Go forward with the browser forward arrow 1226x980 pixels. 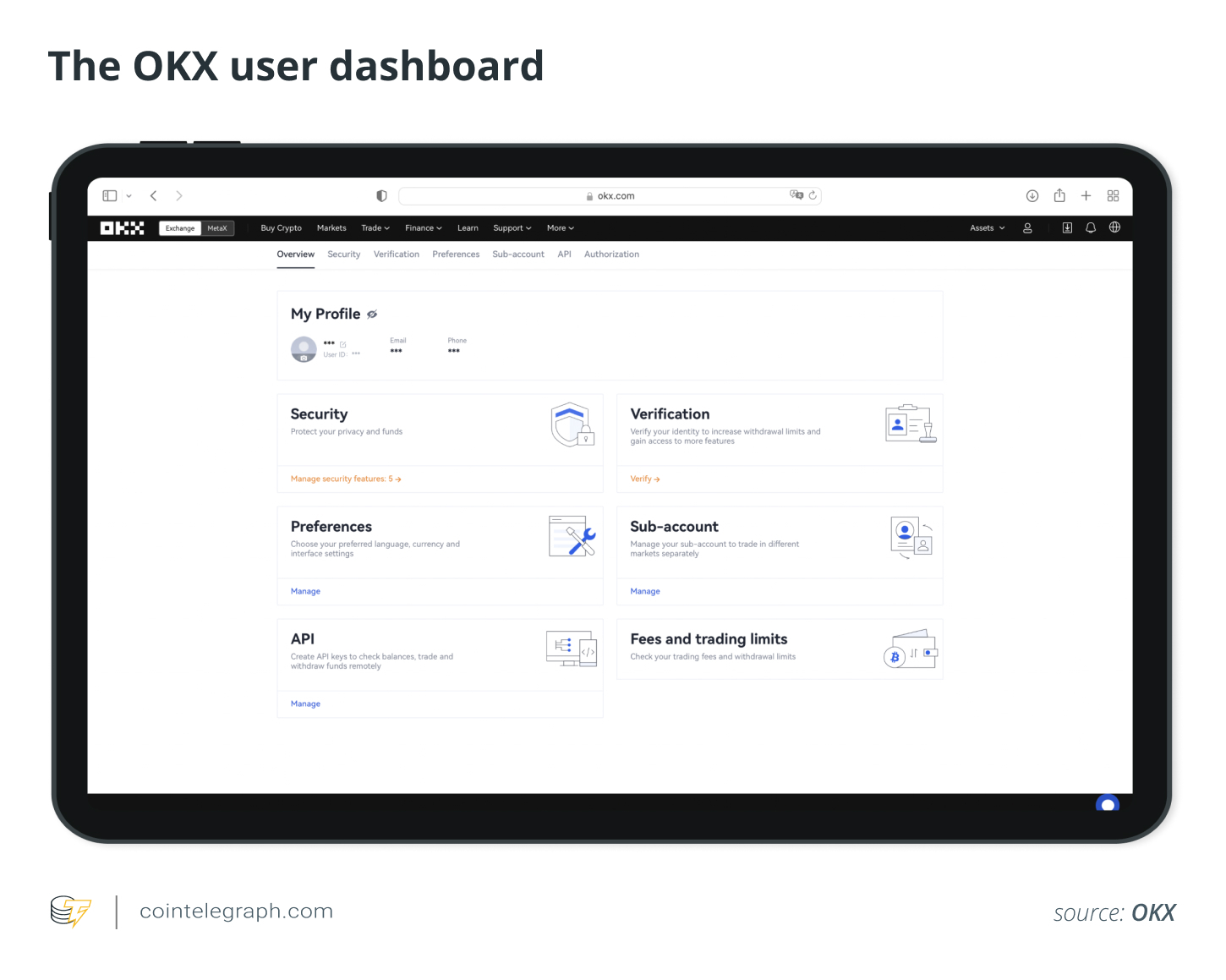[179, 196]
